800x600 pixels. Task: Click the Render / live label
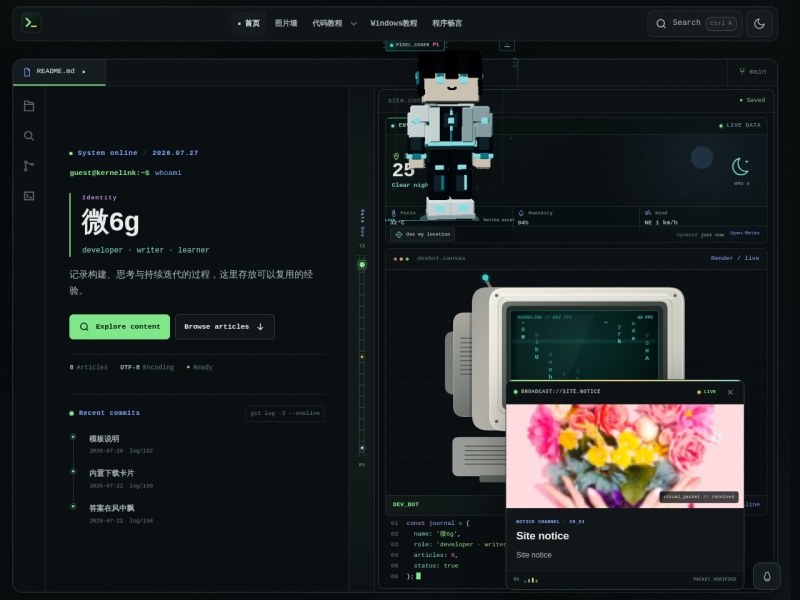[x=735, y=258]
